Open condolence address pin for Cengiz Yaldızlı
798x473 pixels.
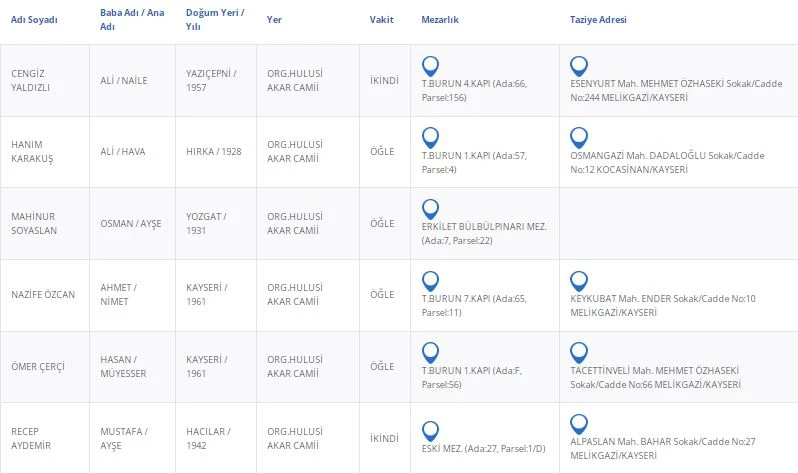[x=578, y=67]
